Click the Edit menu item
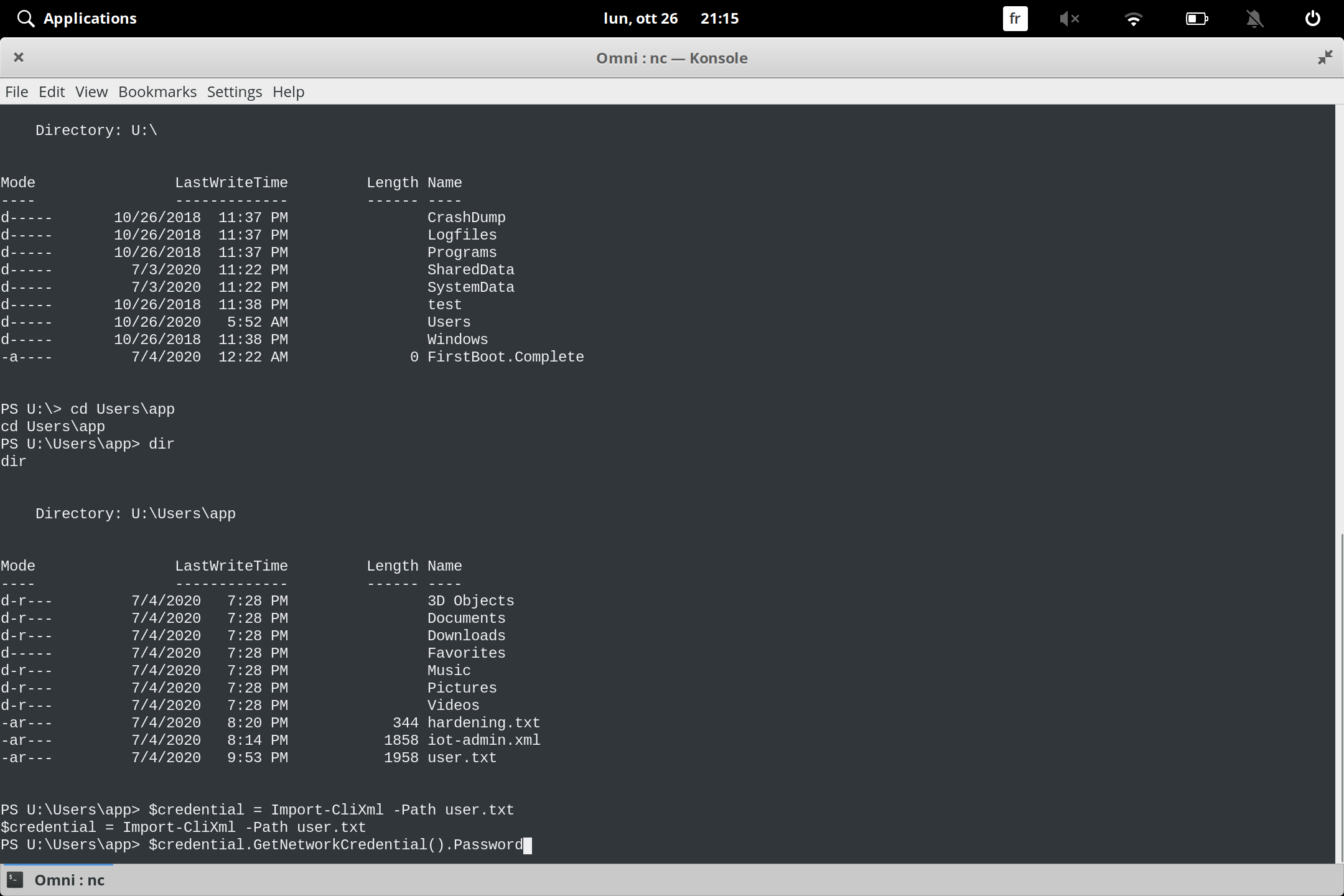This screenshot has width=1344, height=896. click(52, 91)
